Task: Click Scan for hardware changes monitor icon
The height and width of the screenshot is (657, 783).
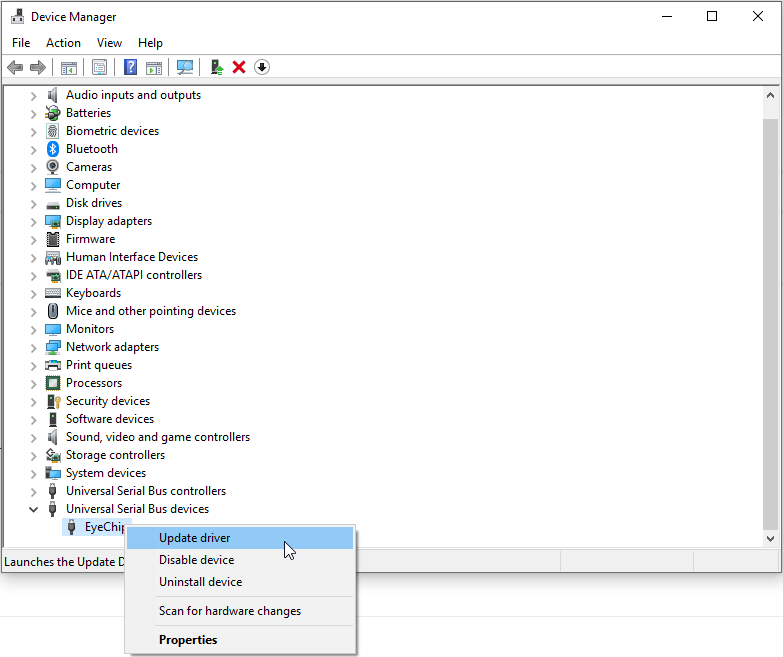Action: [185, 67]
